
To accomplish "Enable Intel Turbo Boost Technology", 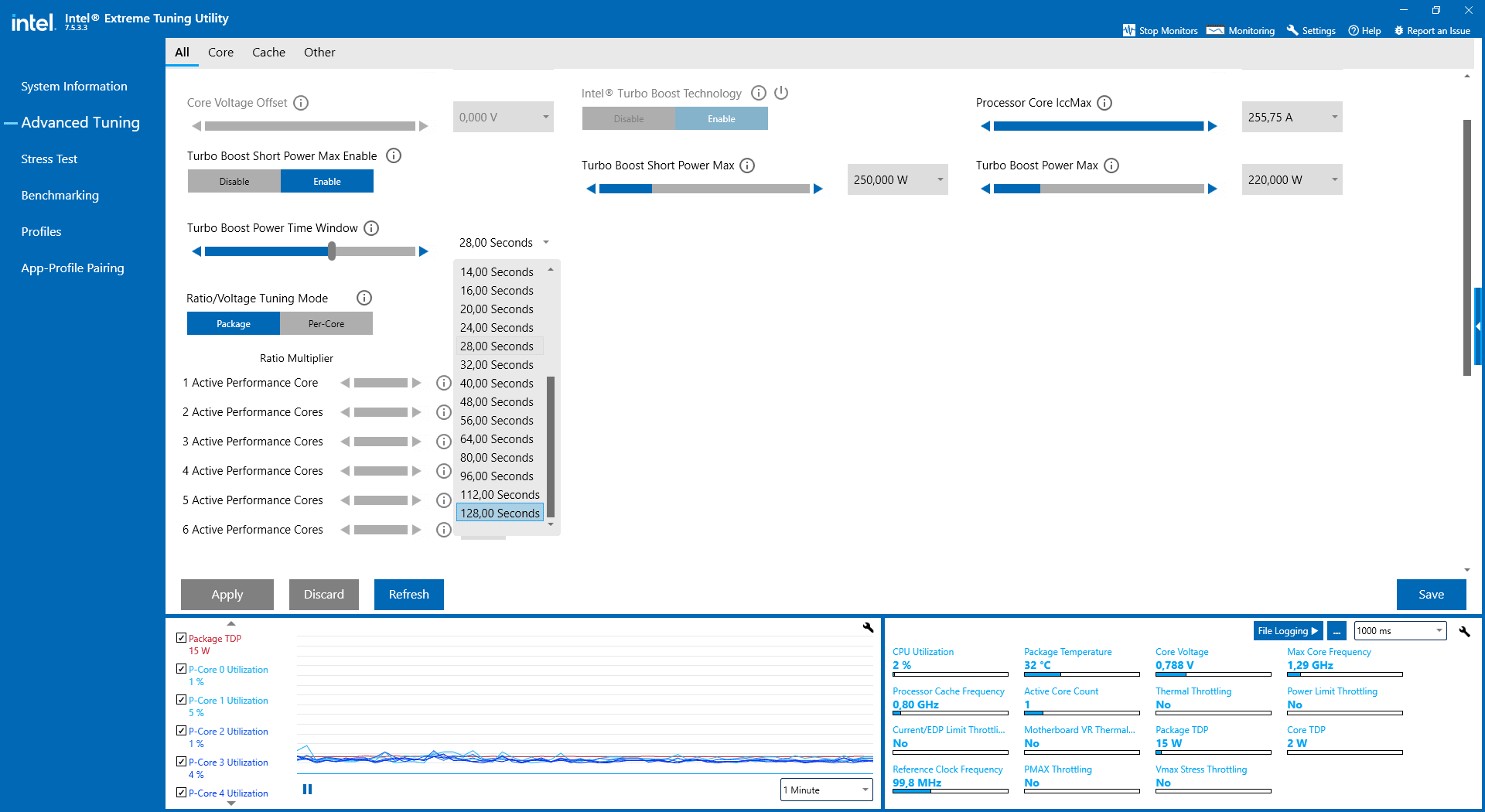I will (722, 119).
